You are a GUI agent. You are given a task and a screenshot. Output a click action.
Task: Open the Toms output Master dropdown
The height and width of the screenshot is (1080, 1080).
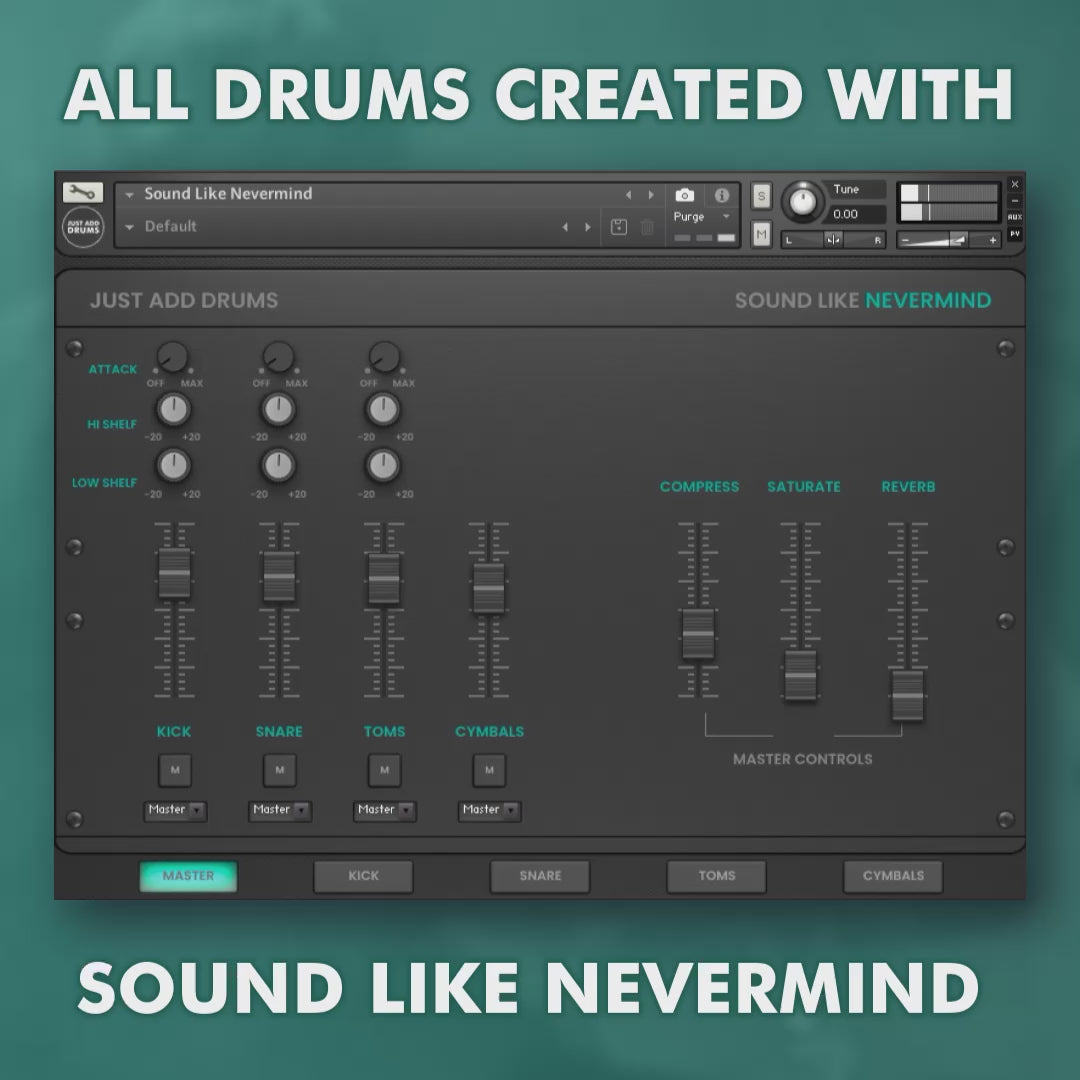tap(385, 810)
